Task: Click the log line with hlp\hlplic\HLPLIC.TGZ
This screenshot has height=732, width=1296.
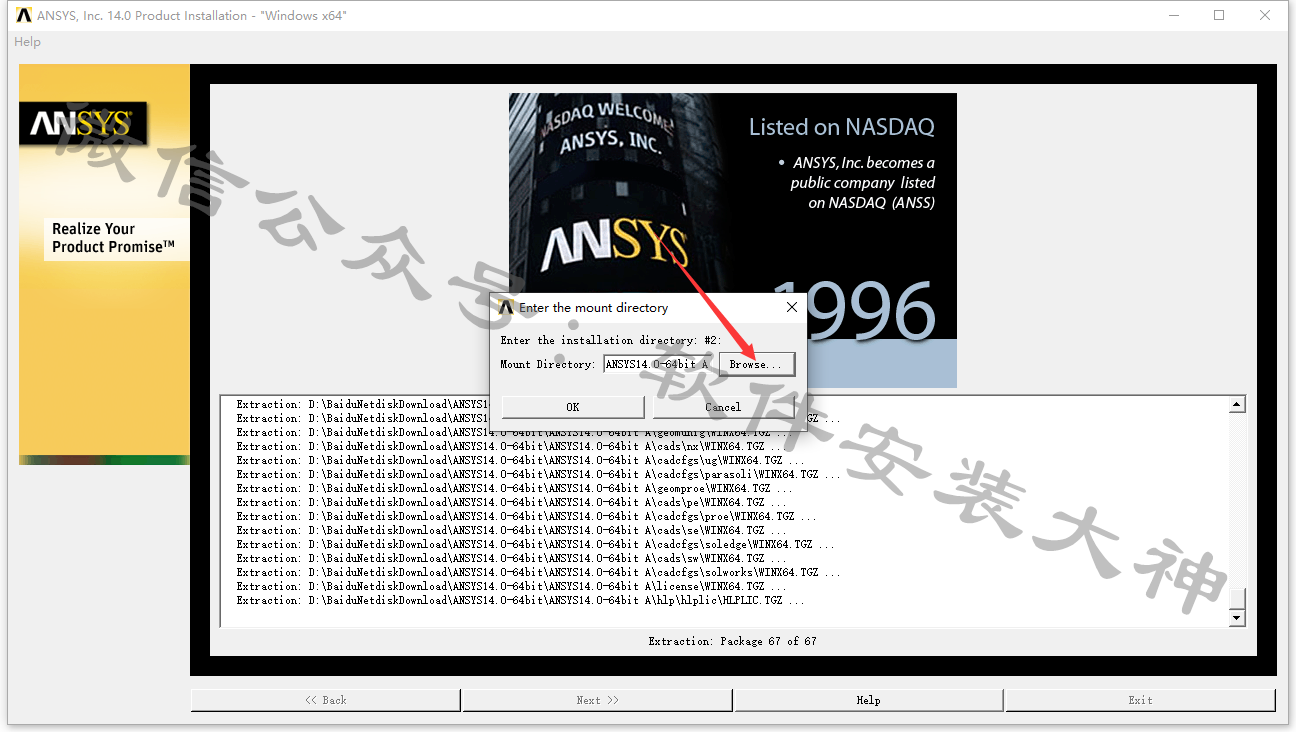Action: pyautogui.click(x=520, y=601)
